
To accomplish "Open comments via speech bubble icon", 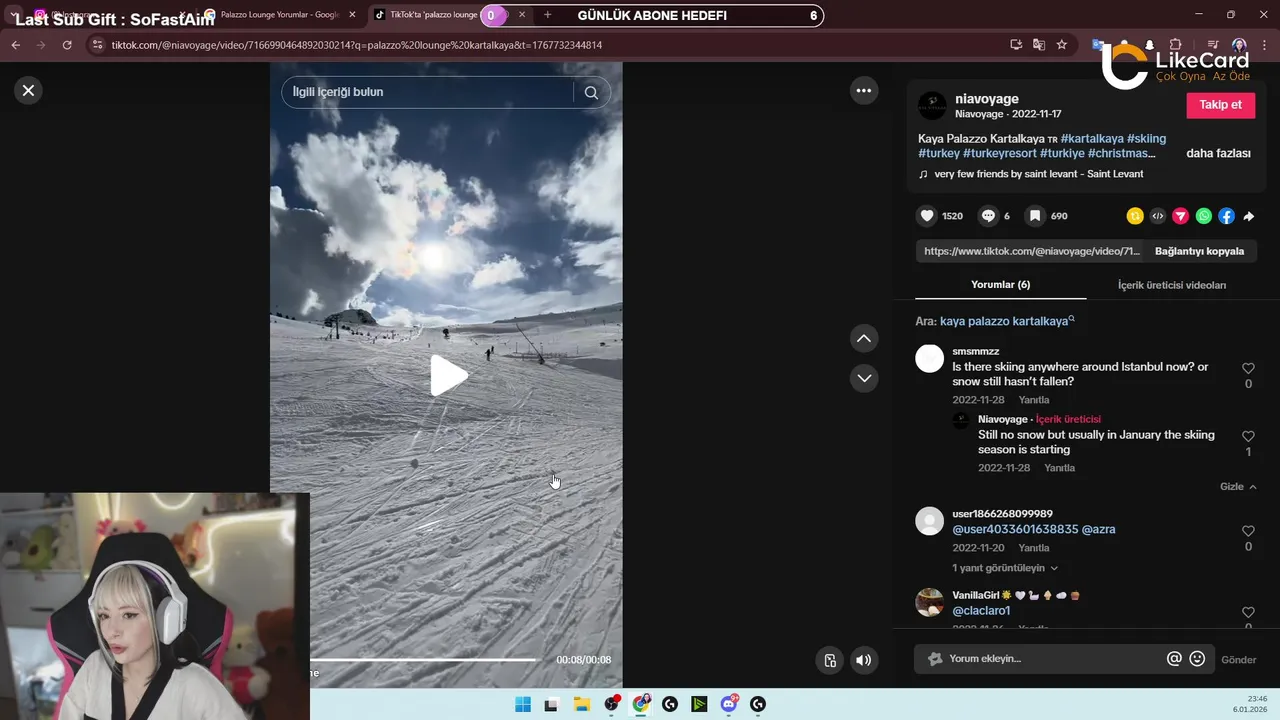I will (x=988, y=216).
